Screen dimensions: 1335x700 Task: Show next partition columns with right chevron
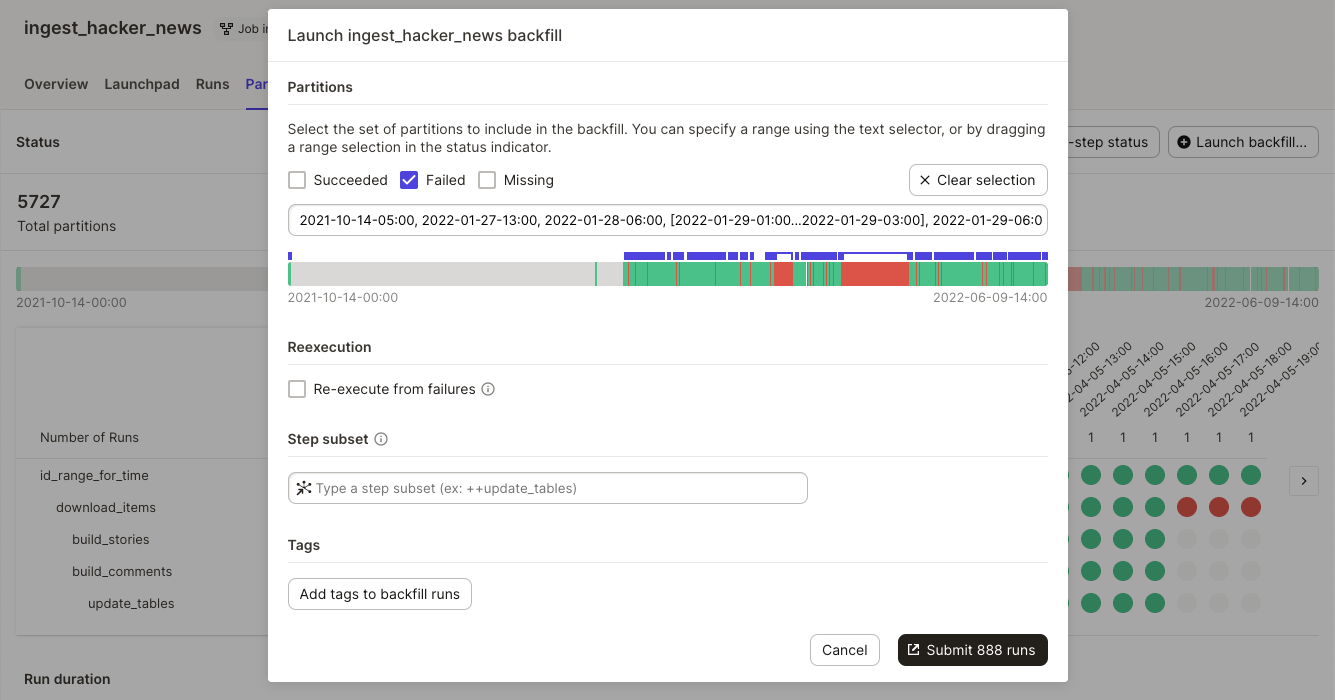coord(1304,481)
